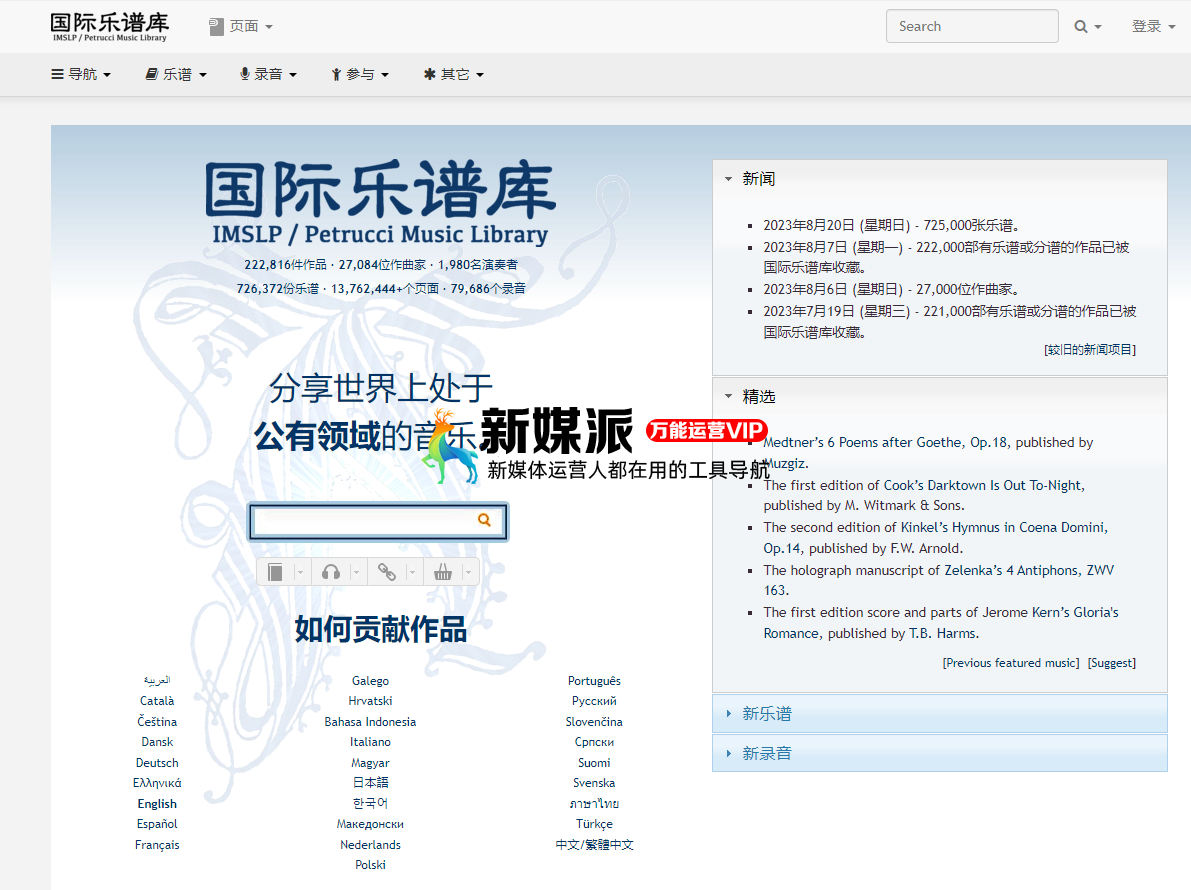Open arrow next to headphones icon

tap(355, 572)
